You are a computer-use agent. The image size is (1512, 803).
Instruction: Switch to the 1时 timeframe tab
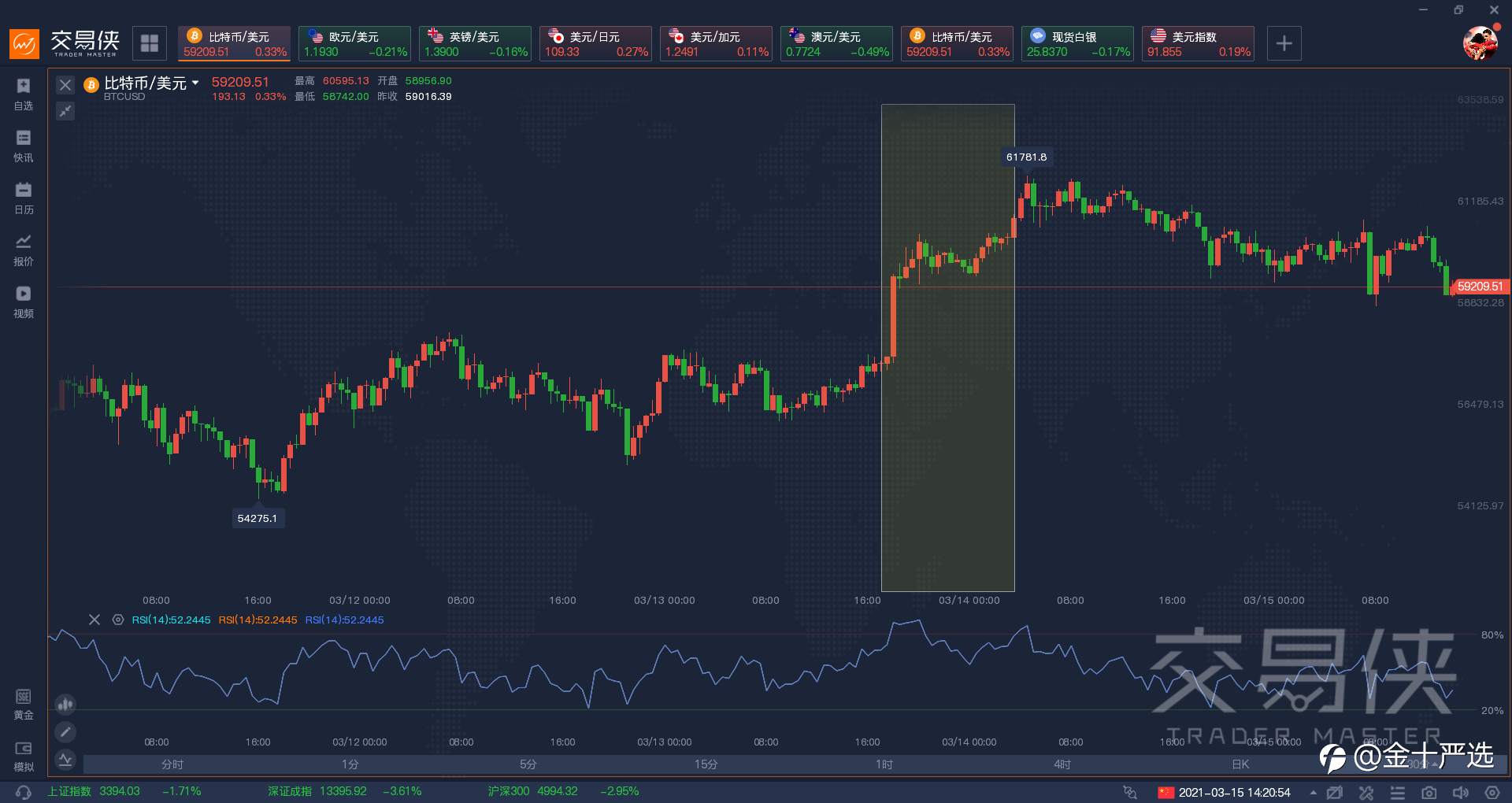click(884, 764)
